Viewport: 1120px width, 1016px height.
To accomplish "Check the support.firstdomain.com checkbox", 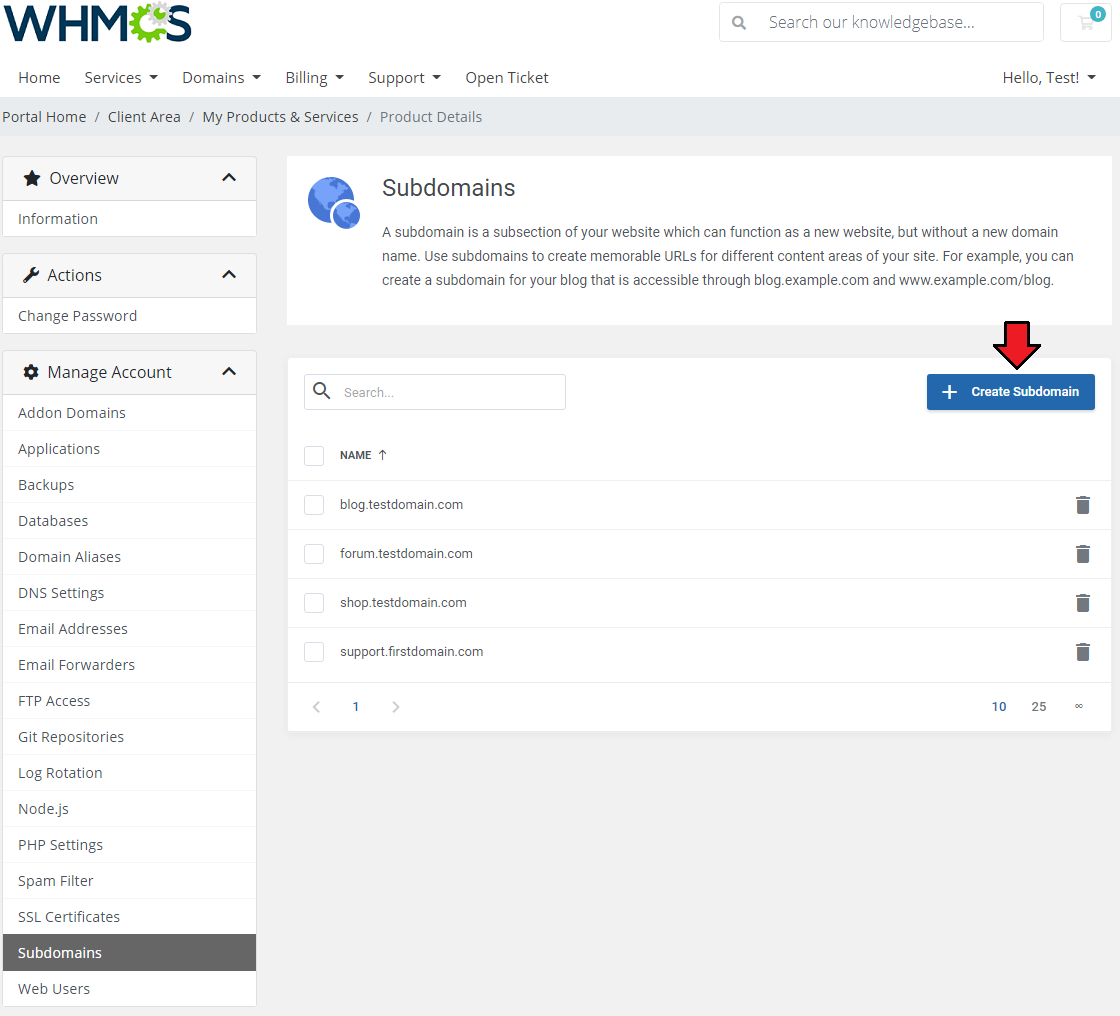I will pos(314,652).
